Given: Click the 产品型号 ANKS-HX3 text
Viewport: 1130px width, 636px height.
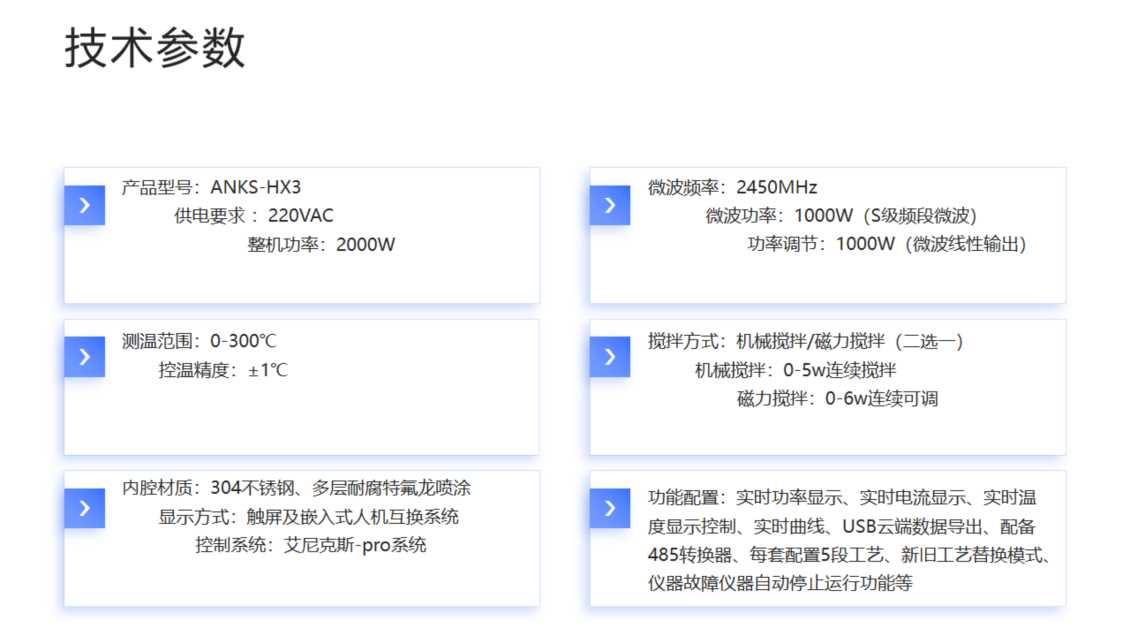Looking at the screenshot, I should [211, 187].
